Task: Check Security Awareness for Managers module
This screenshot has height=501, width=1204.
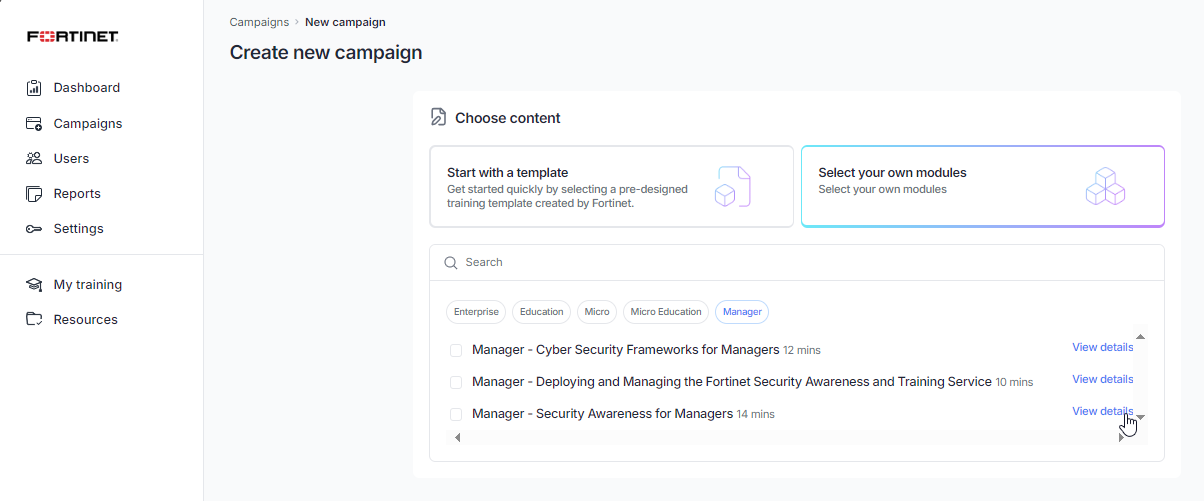Action: click(x=456, y=414)
